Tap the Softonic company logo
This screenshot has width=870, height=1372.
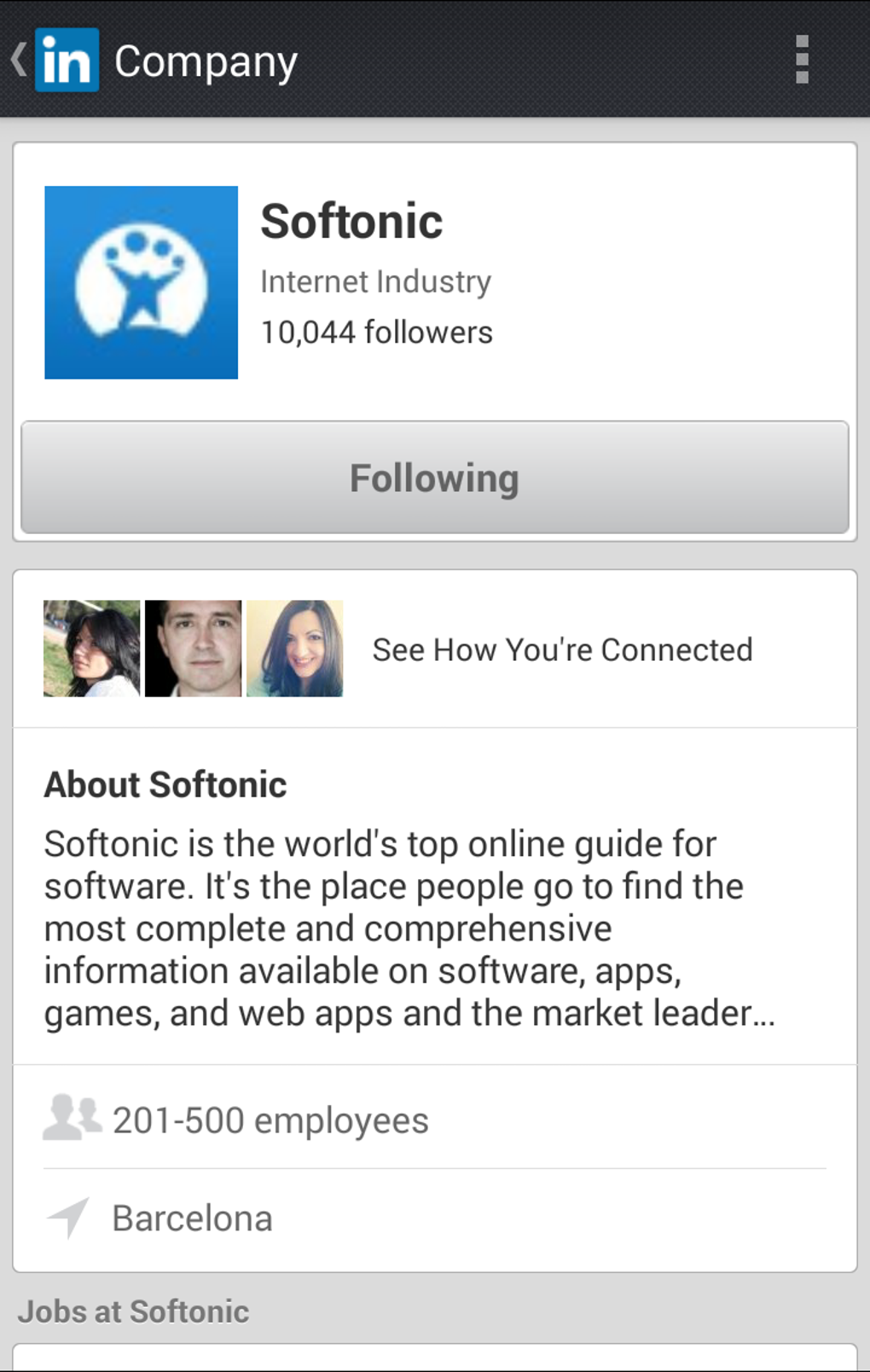coord(142,282)
